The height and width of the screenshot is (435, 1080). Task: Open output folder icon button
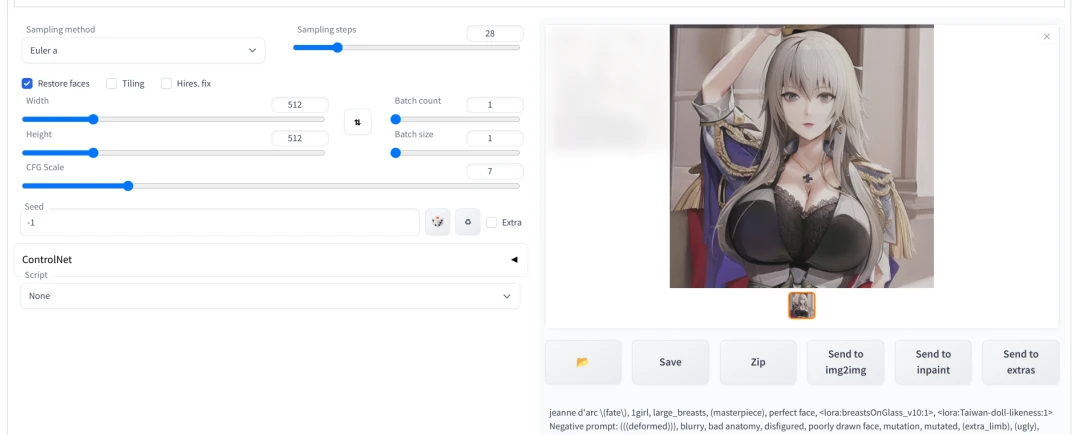point(583,362)
